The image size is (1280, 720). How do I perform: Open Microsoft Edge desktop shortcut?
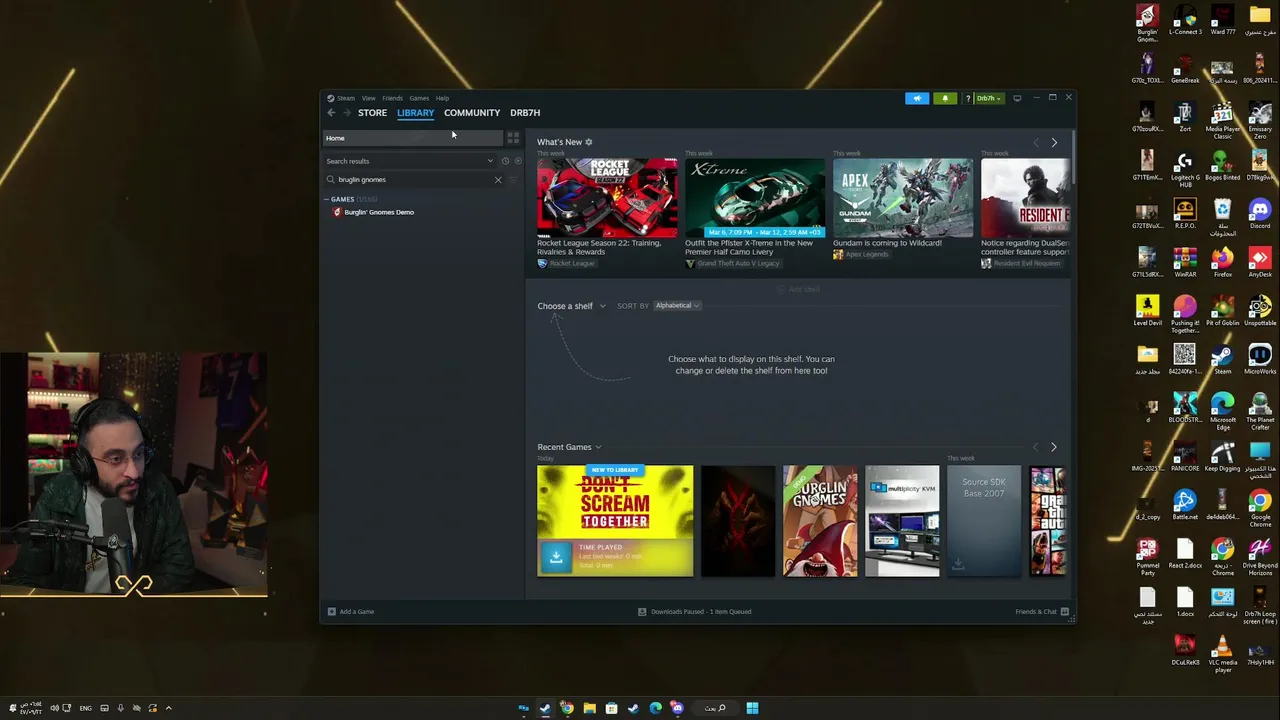[x=1222, y=410]
